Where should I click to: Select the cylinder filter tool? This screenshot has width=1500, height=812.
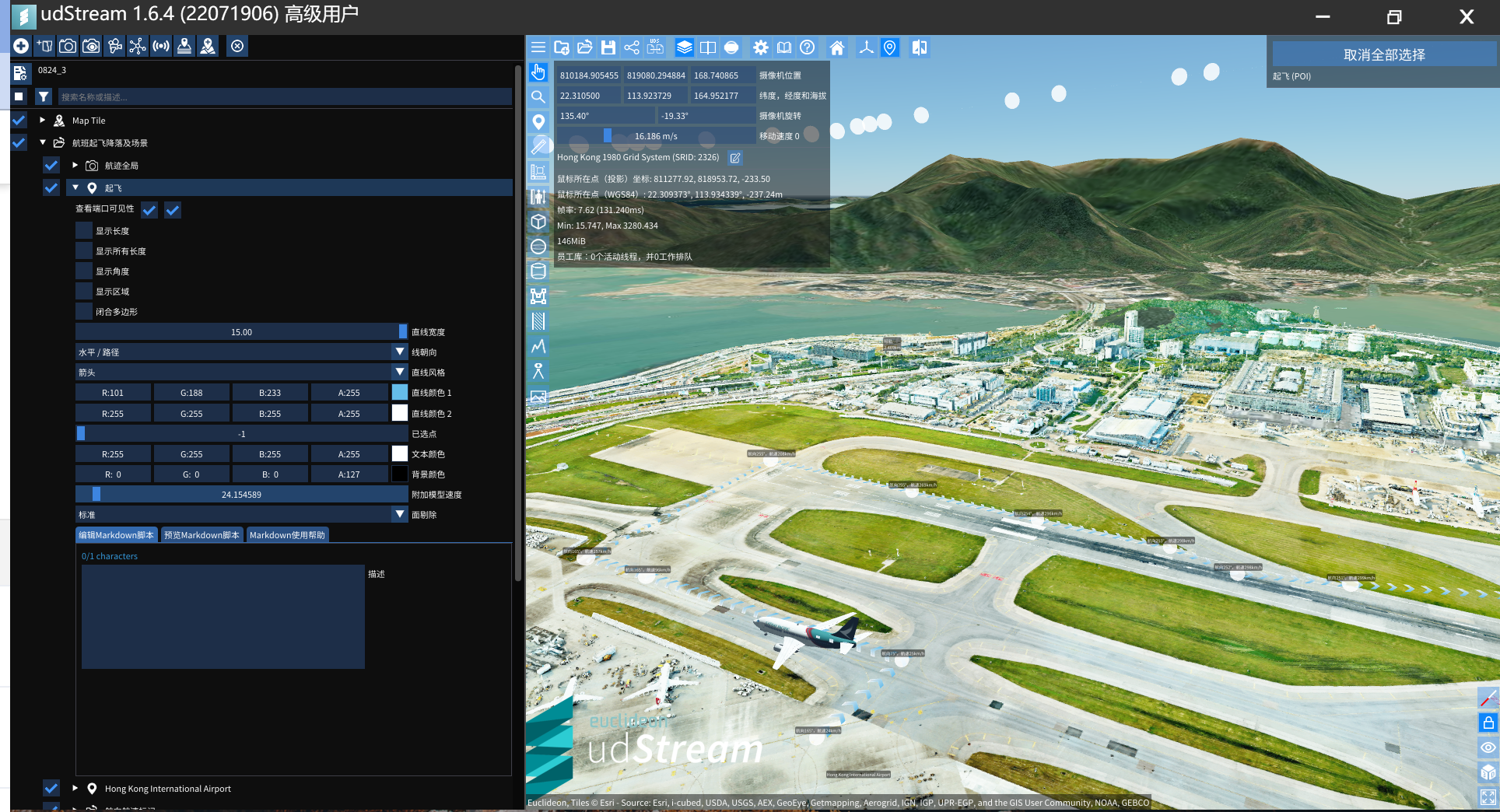point(538,271)
